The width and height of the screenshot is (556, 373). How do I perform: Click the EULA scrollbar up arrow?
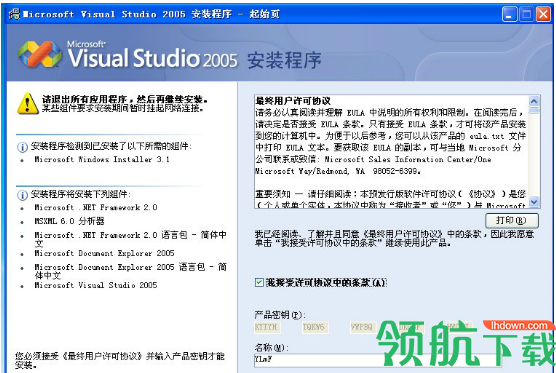534,101
